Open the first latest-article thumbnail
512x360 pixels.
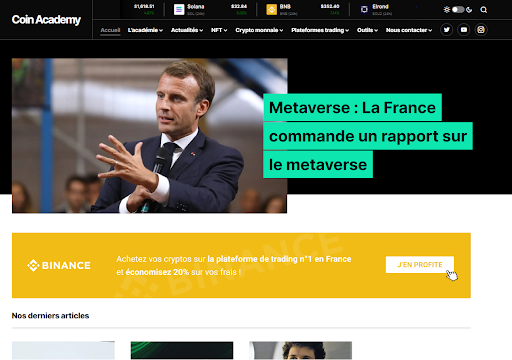coord(63,350)
